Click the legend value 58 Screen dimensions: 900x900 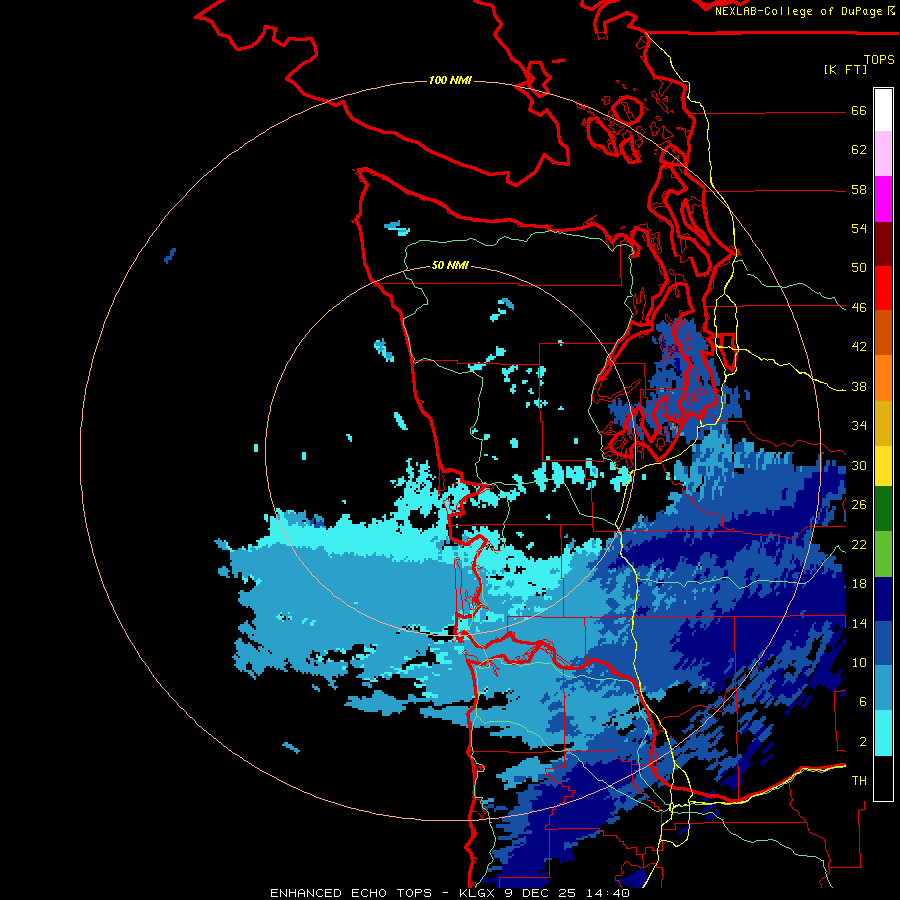[859, 189]
